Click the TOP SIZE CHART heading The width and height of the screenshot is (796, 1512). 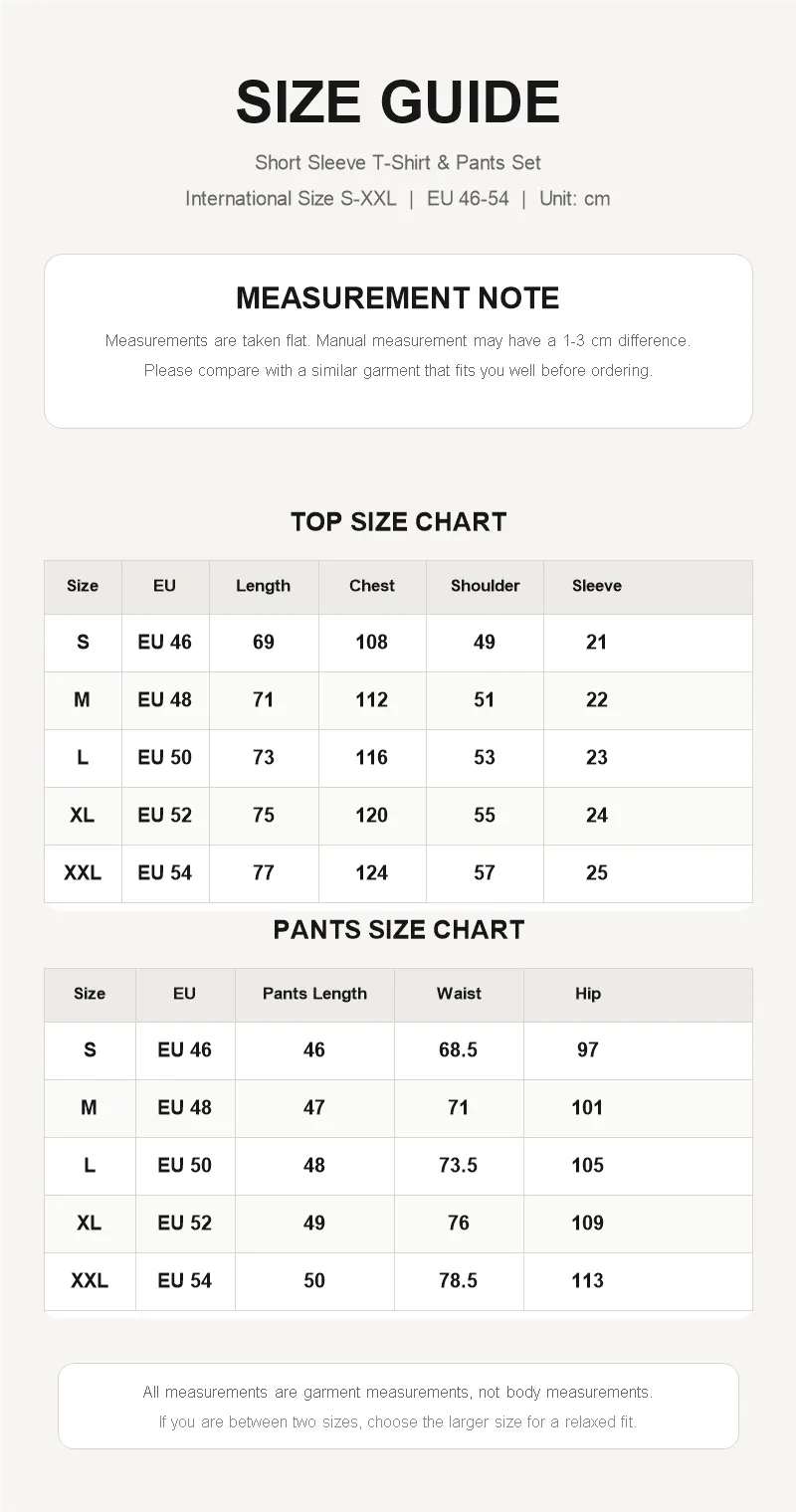click(398, 521)
